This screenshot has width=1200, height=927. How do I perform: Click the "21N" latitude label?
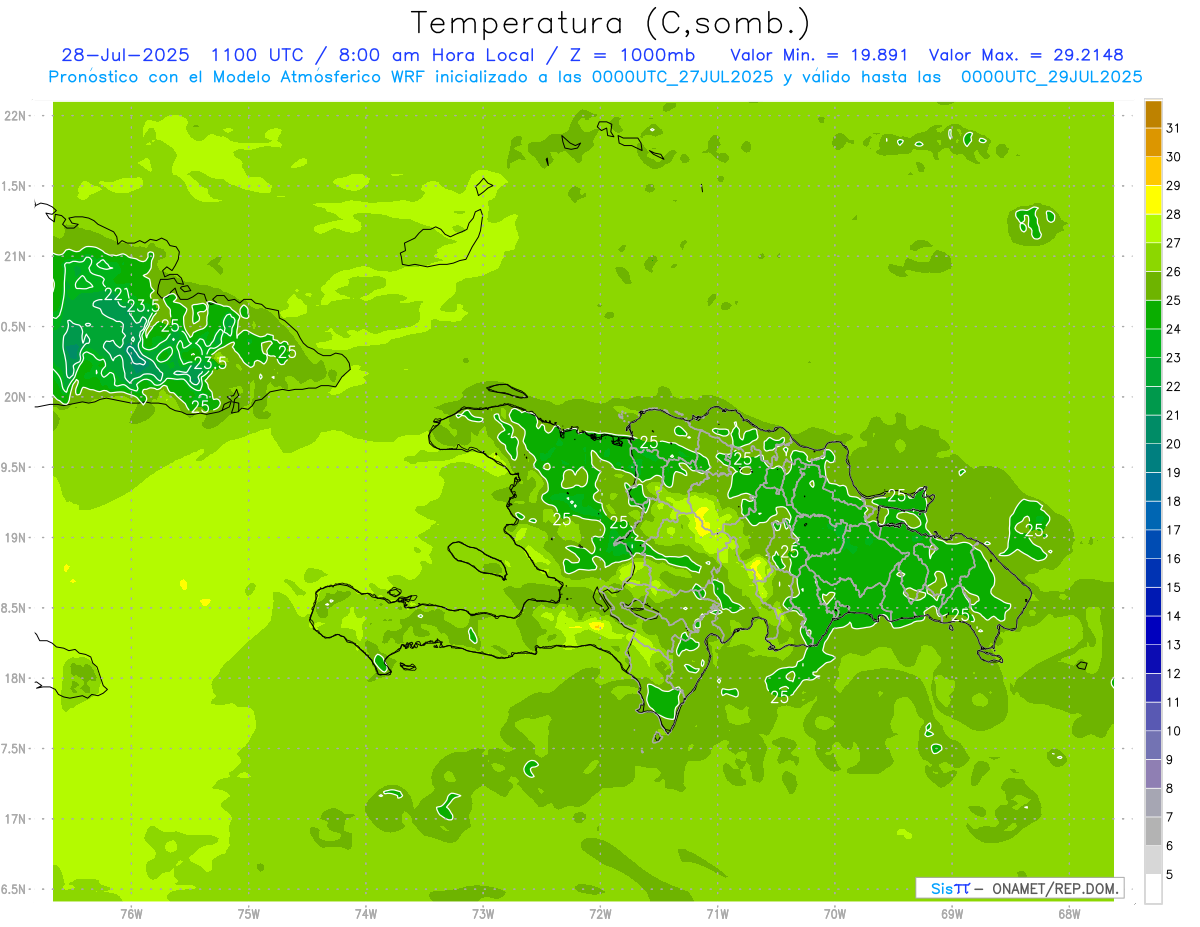tap(15, 257)
